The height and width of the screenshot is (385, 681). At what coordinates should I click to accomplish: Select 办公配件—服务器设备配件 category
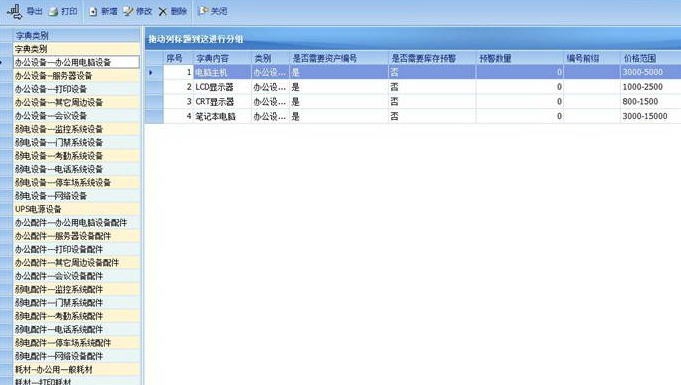pyautogui.click(x=76, y=236)
